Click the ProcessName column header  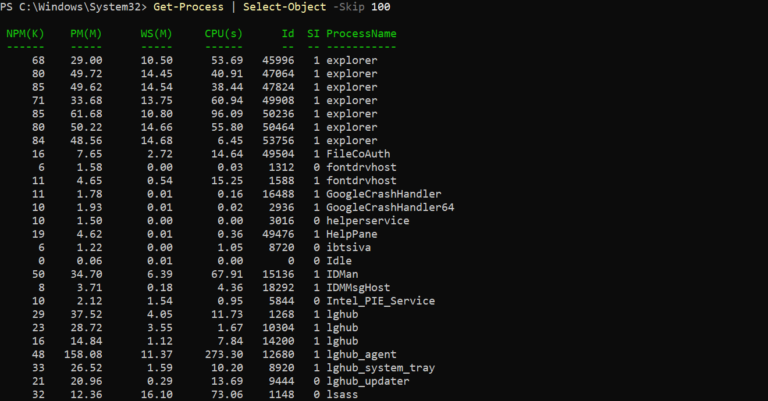coord(361,33)
